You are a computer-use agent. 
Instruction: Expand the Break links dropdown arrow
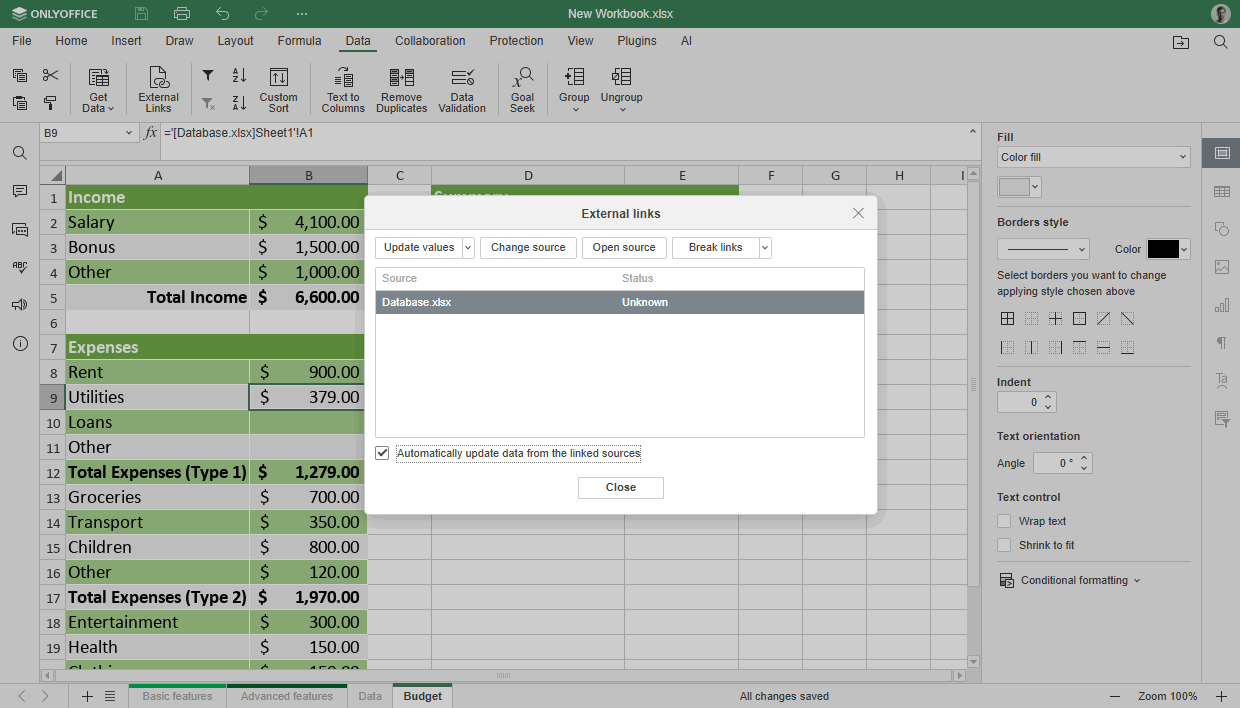tap(765, 248)
